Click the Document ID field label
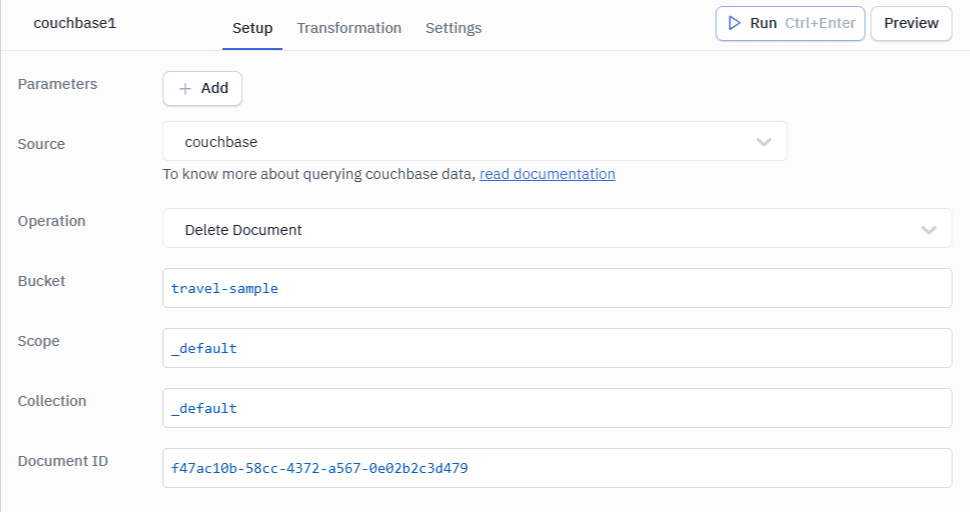 [x=63, y=461]
